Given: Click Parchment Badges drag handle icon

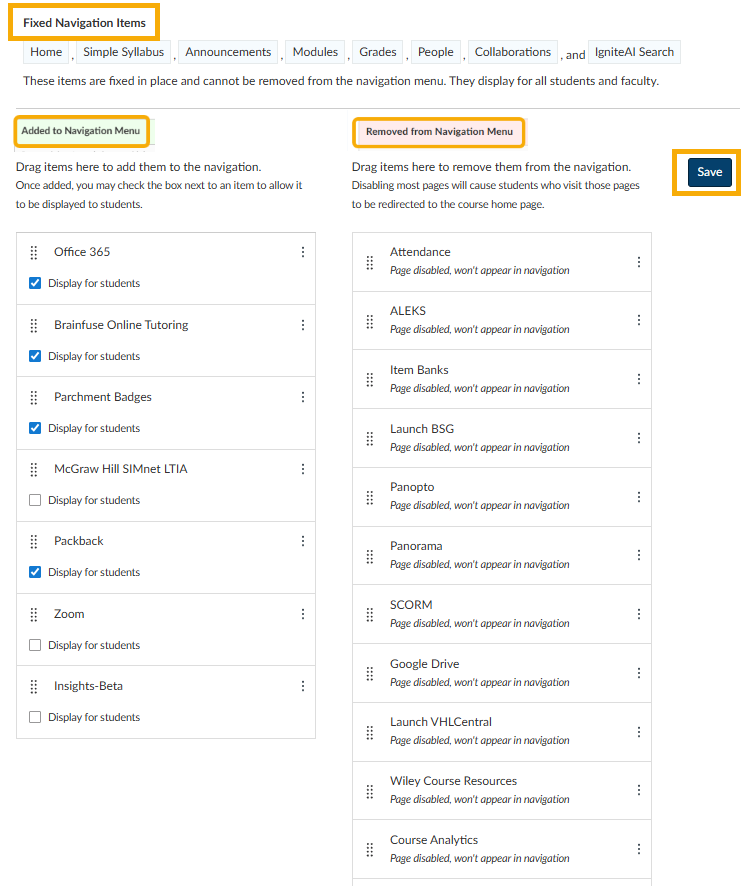Looking at the screenshot, I should pos(33,398).
